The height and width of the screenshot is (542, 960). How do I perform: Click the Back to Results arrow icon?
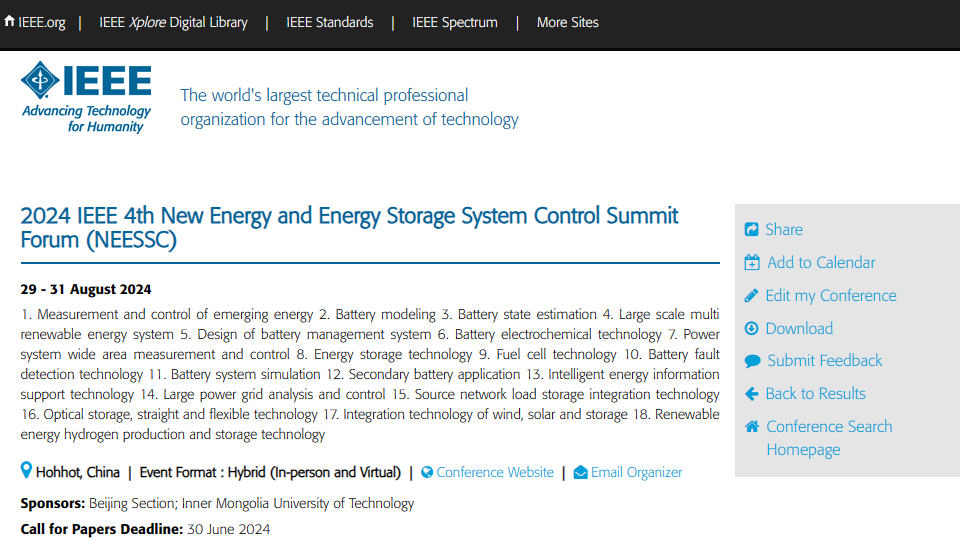tap(752, 394)
